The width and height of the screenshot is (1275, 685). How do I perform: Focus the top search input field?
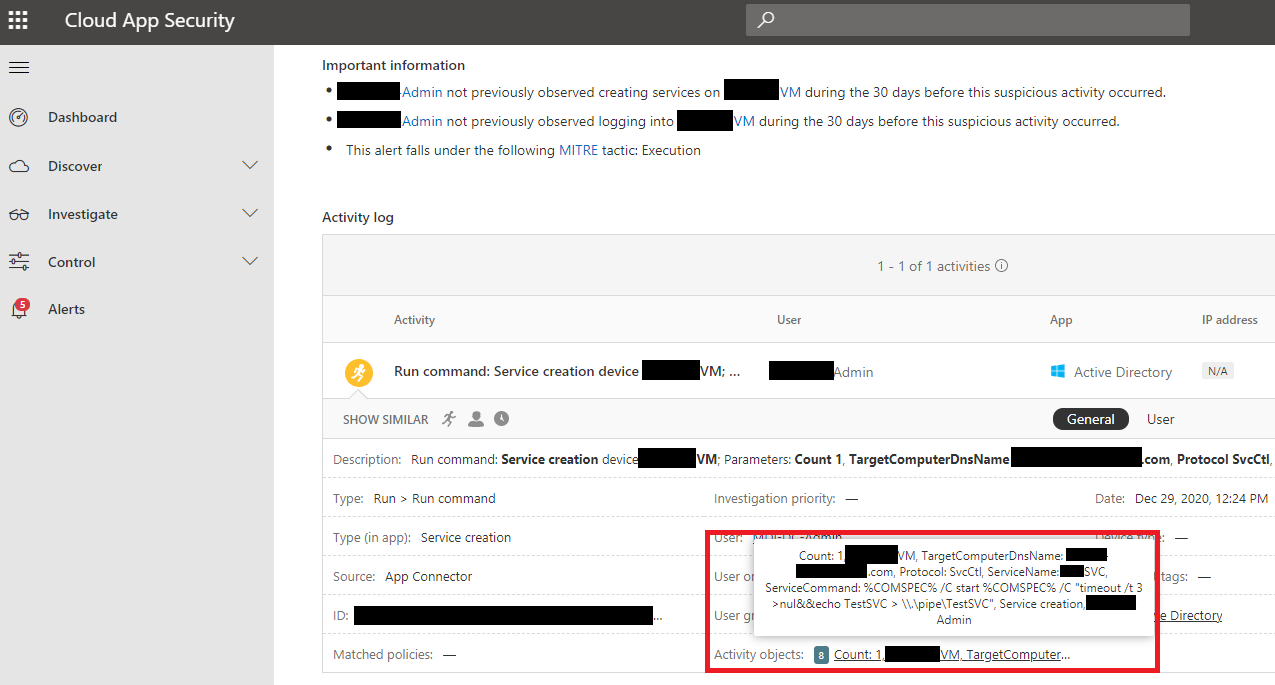click(x=968, y=20)
